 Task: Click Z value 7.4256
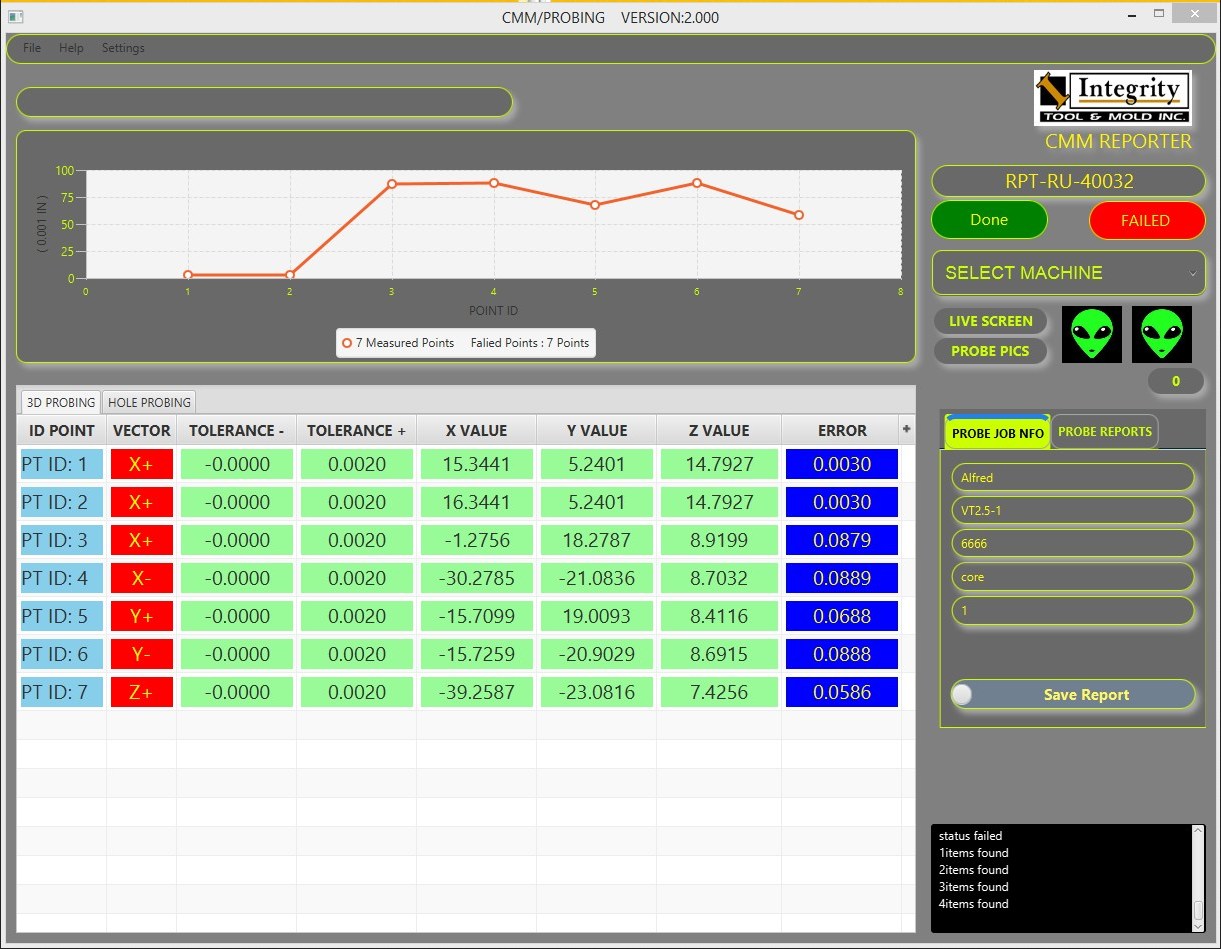(719, 692)
